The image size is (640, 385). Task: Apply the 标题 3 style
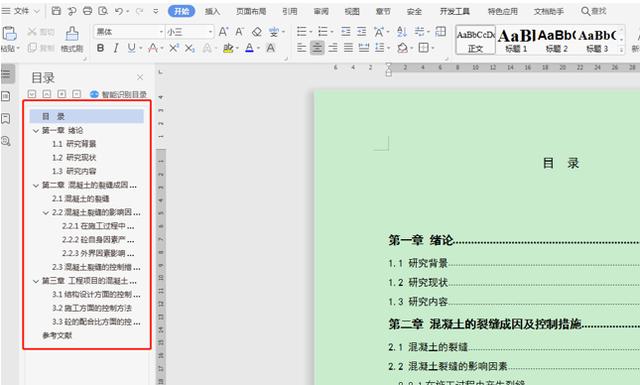click(x=597, y=41)
